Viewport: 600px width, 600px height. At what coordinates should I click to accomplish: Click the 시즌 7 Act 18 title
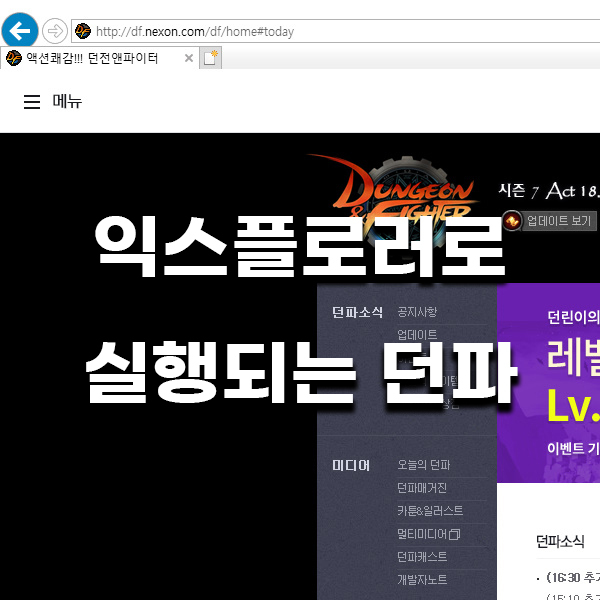coord(549,191)
